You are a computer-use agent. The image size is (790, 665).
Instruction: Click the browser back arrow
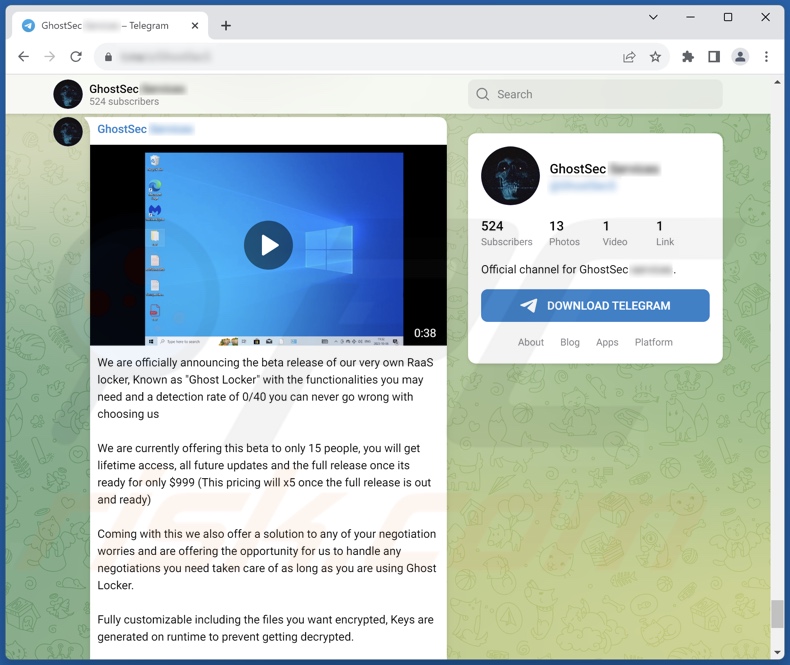coord(24,56)
